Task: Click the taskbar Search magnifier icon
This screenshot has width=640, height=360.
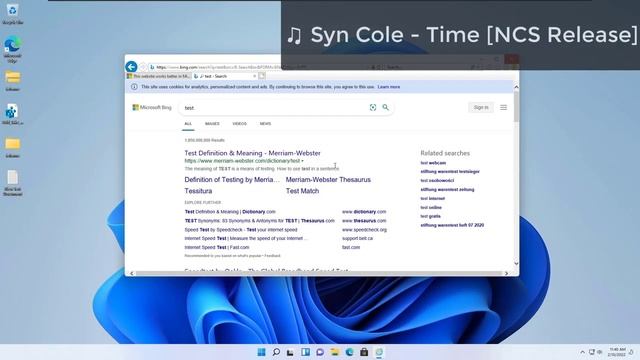Action: pyautogui.click(x=276, y=352)
